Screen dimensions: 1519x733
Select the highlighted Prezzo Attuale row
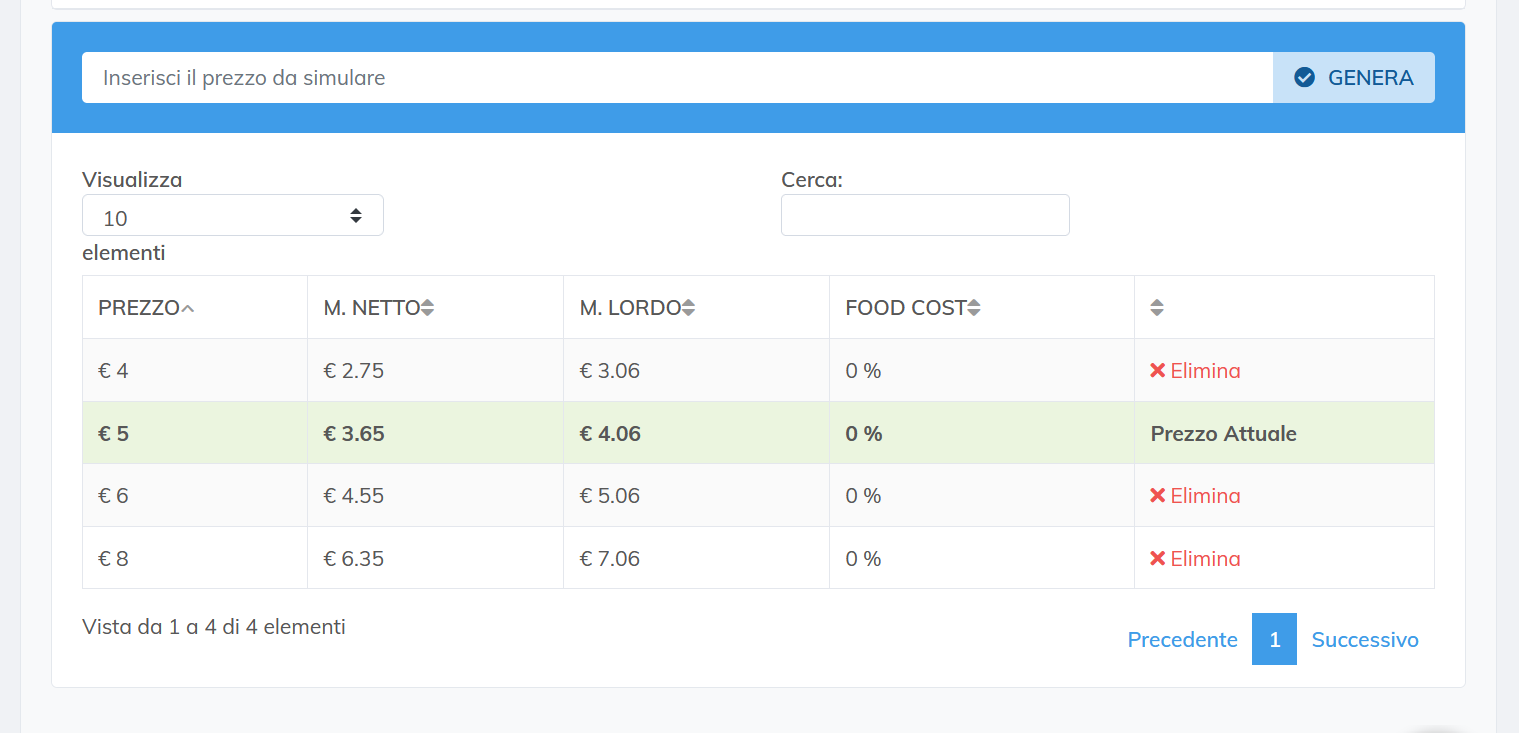pyautogui.click(x=1223, y=434)
